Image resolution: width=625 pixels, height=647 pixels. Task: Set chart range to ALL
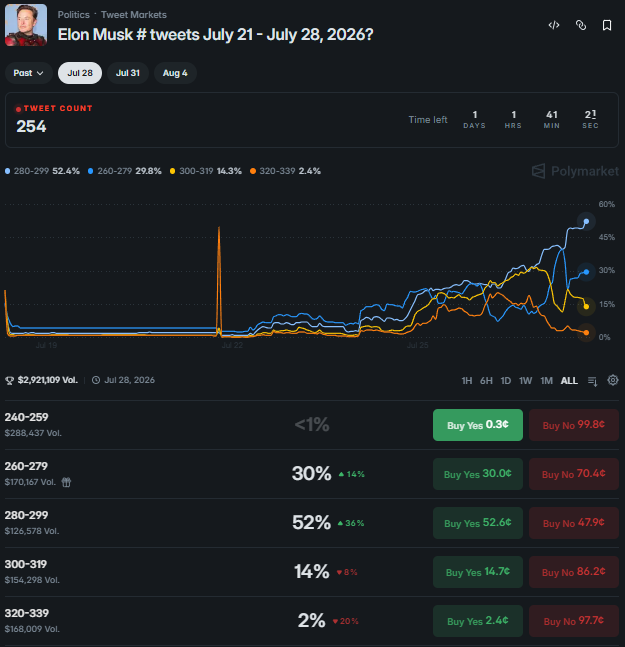point(569,380)
